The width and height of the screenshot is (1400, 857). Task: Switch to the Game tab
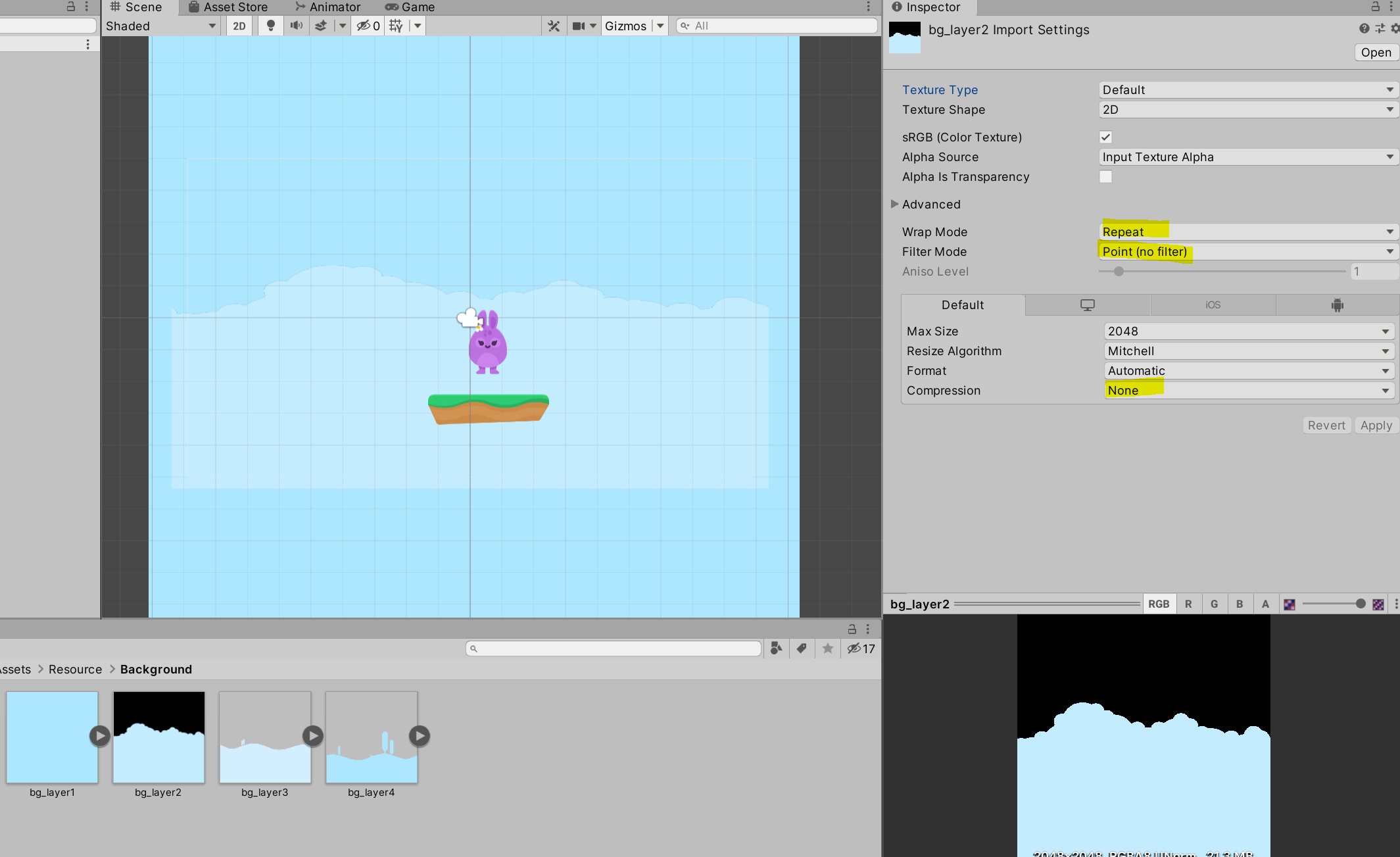tap(410, 7)
